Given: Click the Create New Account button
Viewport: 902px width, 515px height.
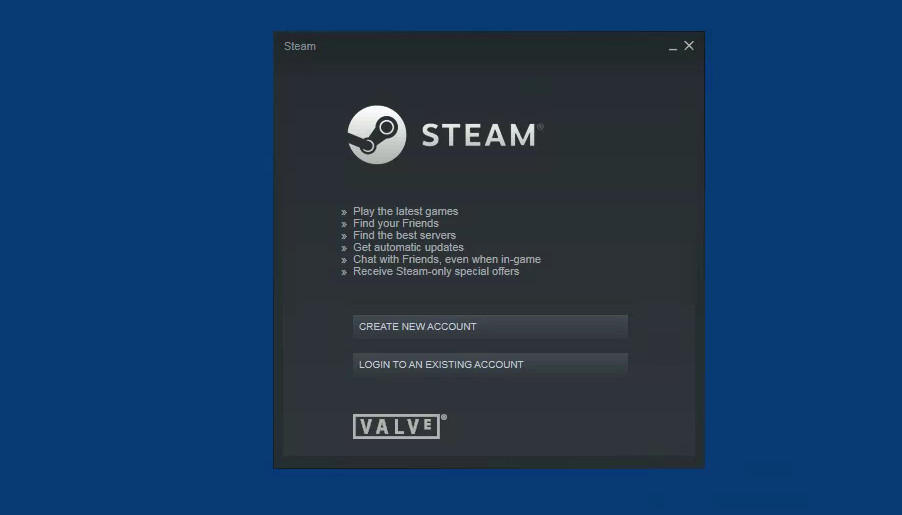Looking at the screenshot, I should pos(490,326).
